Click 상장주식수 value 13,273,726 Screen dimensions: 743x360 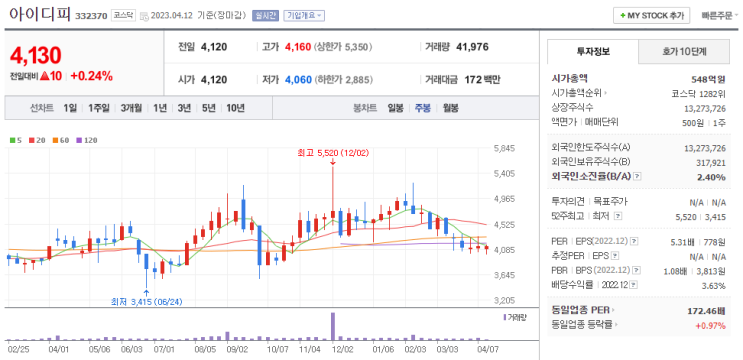pyautogui.click(x=705, y=108)
